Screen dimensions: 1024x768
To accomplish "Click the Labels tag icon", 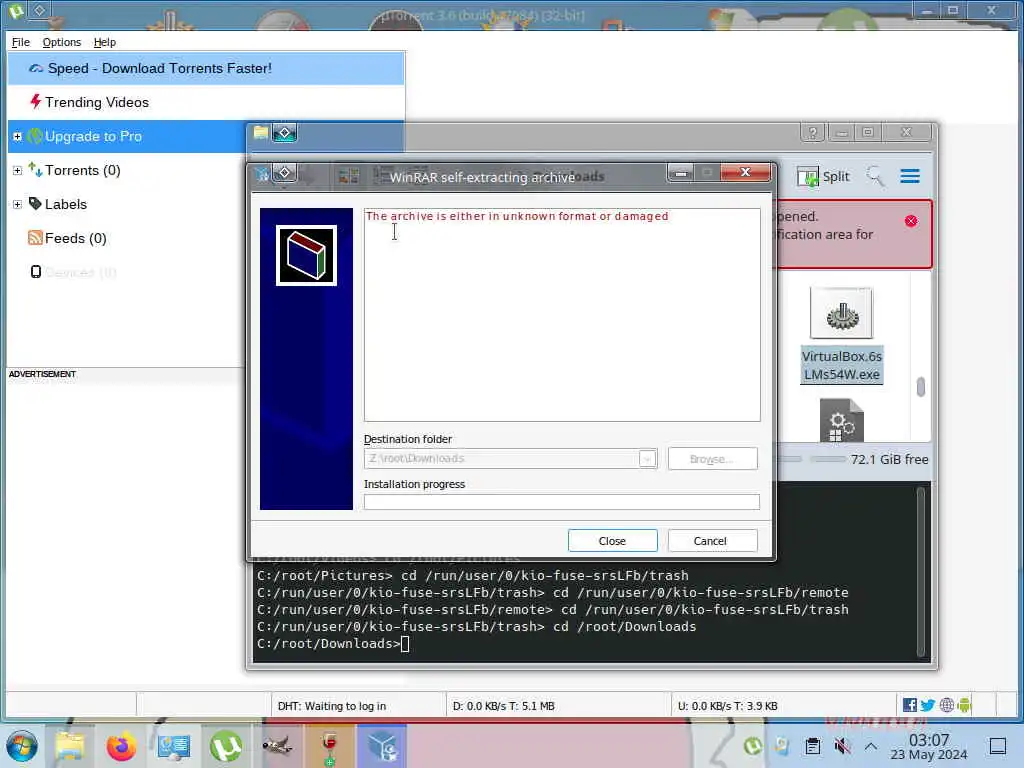I will (35, 204).
